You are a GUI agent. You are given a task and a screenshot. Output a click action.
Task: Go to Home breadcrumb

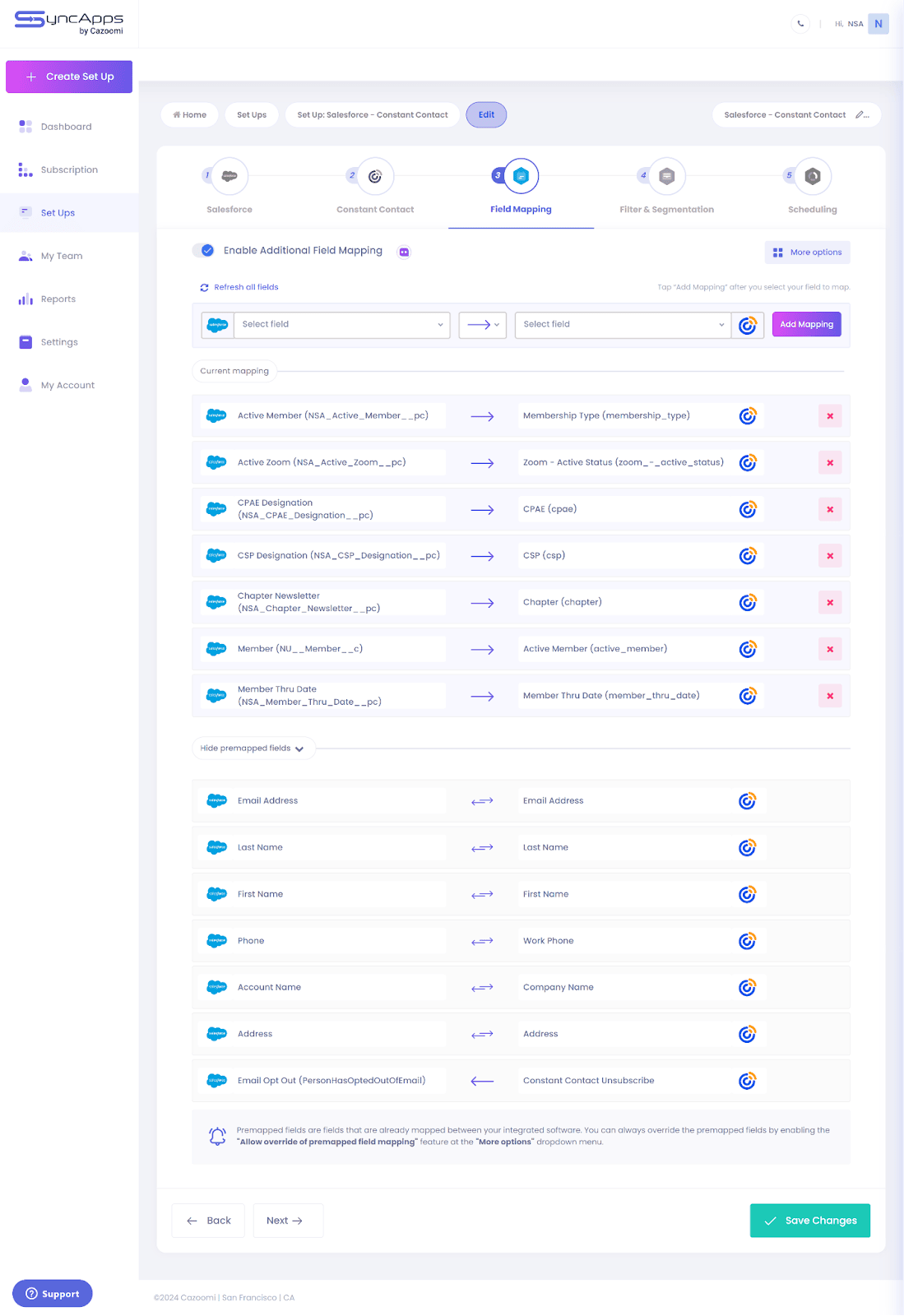pos(190,115)
